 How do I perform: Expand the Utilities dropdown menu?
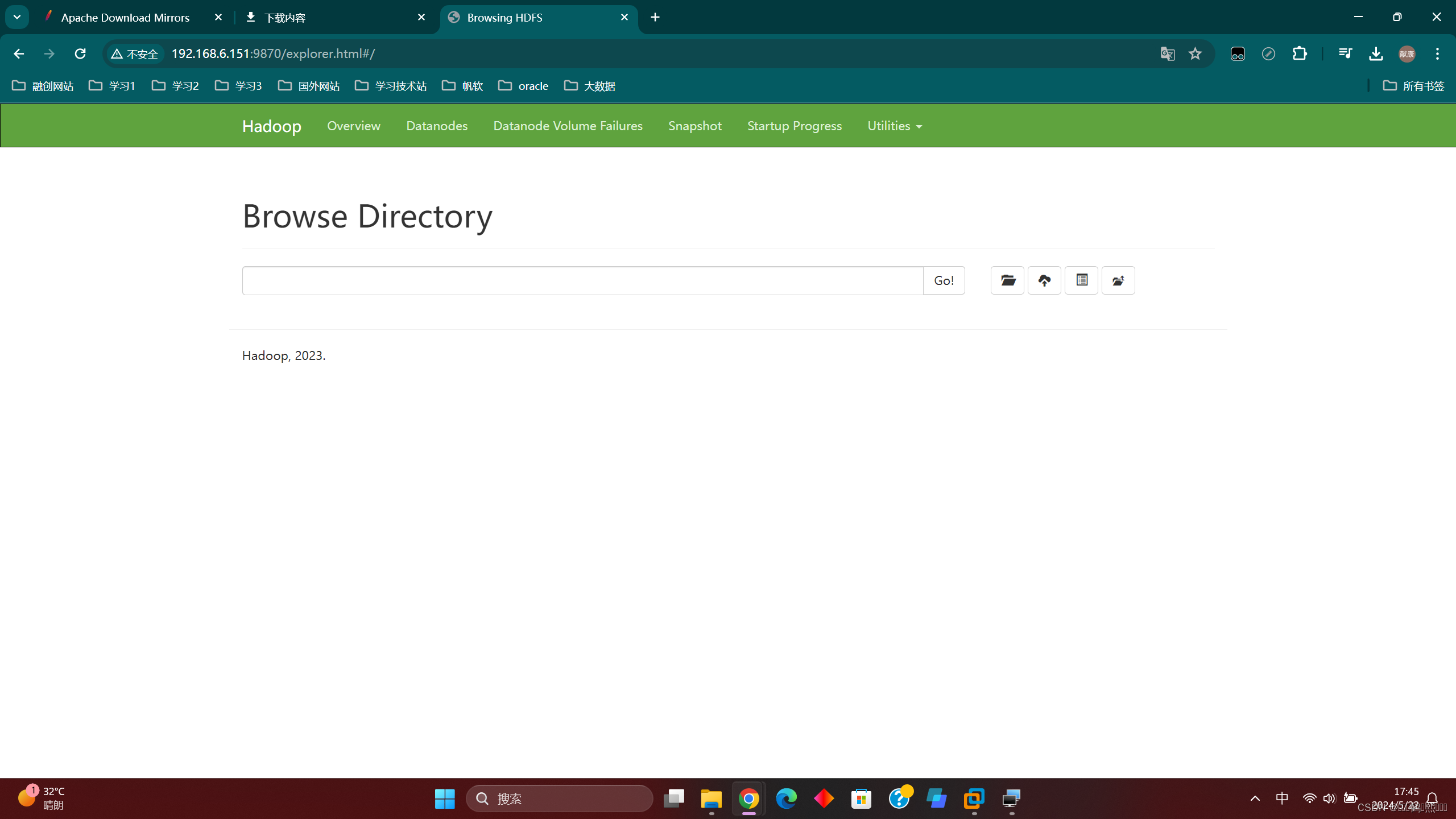tap(894, 126)
